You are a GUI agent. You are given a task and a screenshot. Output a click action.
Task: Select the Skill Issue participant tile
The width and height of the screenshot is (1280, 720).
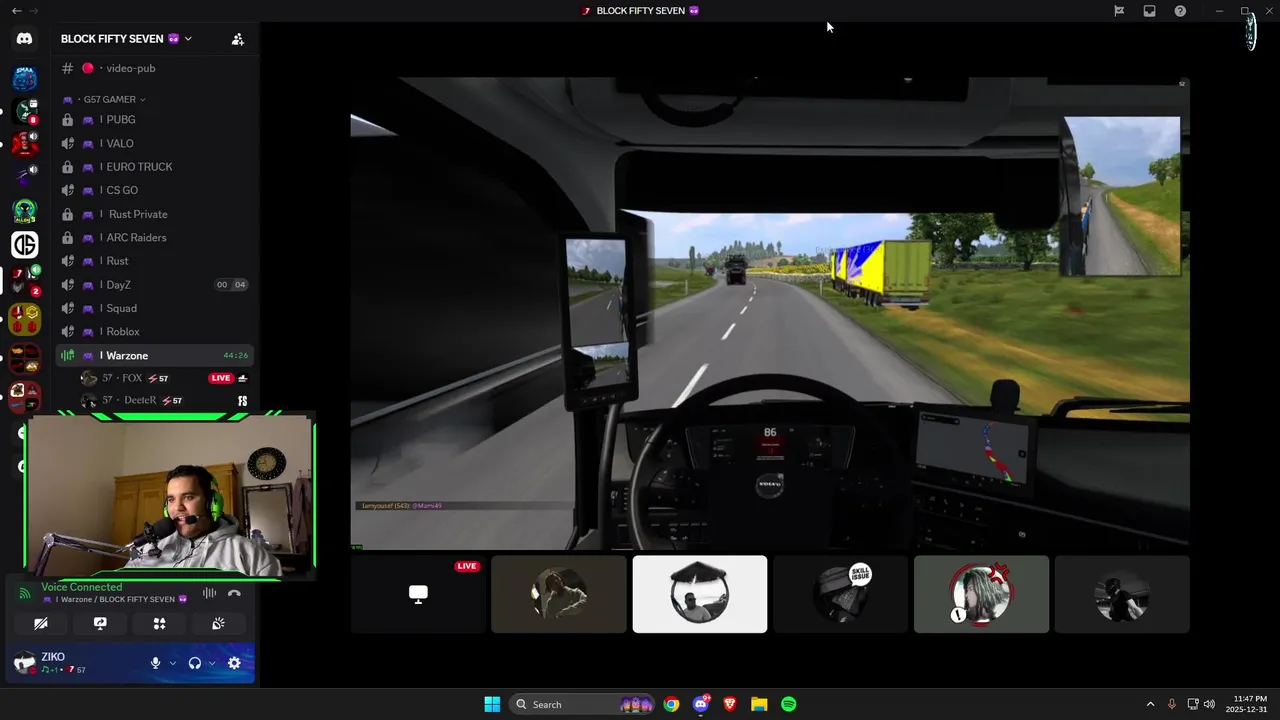pyautogui.click(x=840, y=594)
